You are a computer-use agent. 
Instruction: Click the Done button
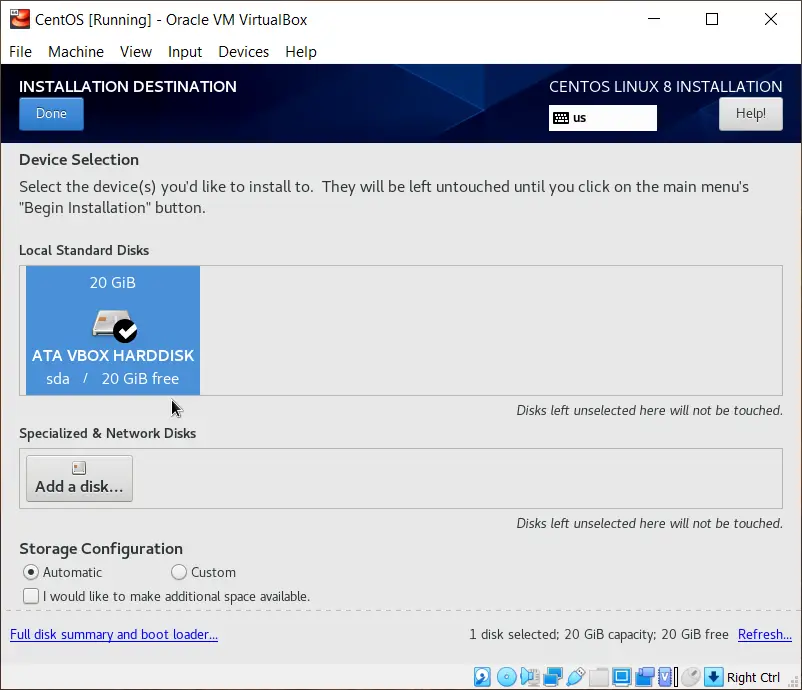[x=51, y=114]
